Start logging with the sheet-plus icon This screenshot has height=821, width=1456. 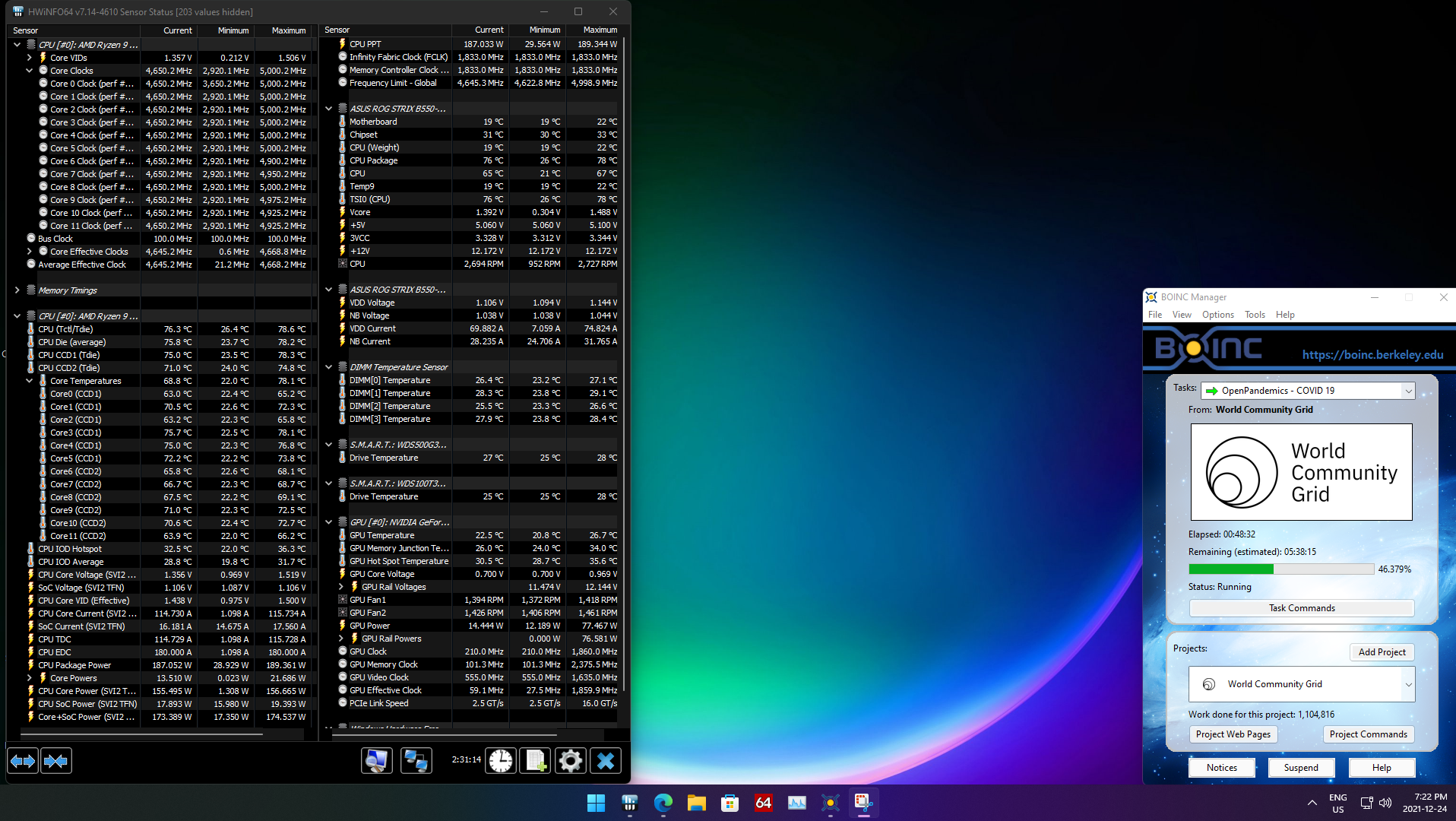pos(535,761)
